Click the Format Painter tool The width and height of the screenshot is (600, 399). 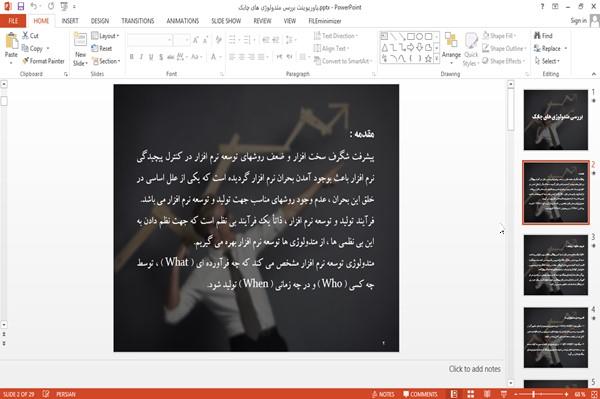43,61
